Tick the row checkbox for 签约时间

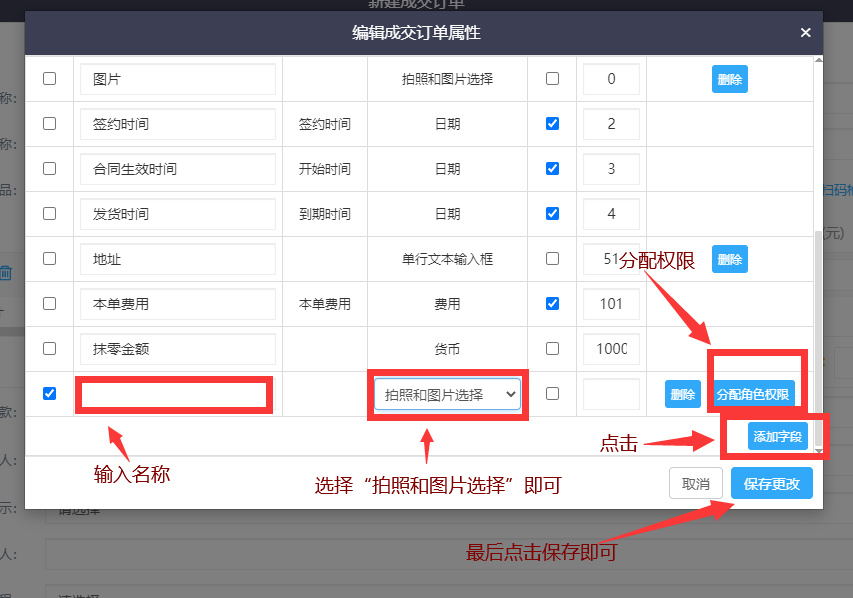pyautogui.click(x=50, y=124)
